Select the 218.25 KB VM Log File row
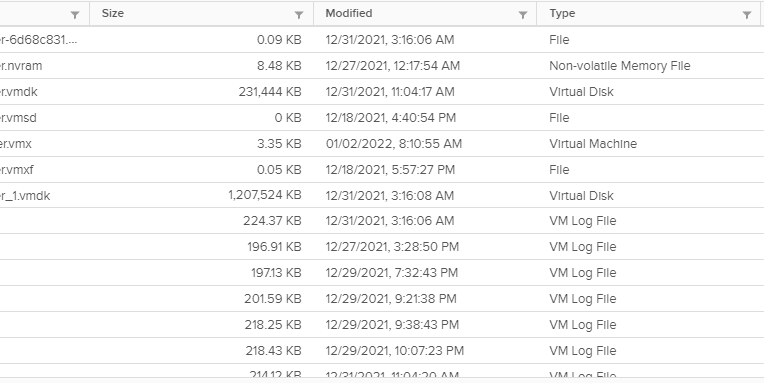This screenshot has height=383, width=764. 382,325
